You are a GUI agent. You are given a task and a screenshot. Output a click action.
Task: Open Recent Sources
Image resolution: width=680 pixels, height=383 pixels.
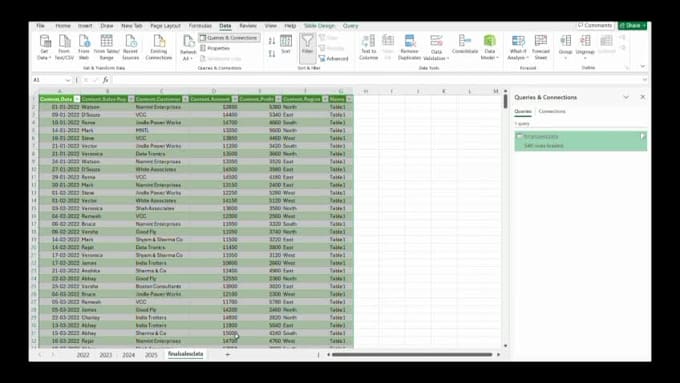click(130, 47)
